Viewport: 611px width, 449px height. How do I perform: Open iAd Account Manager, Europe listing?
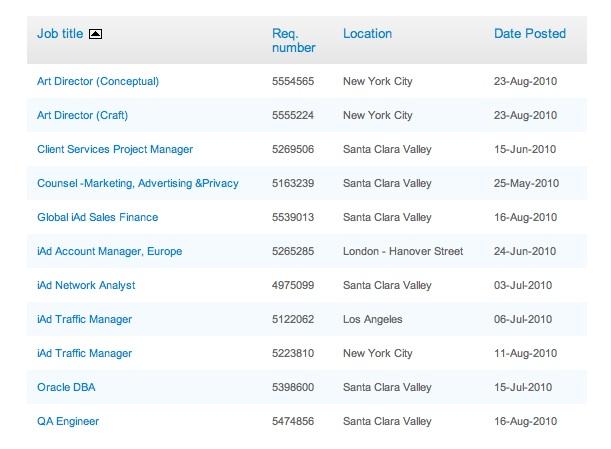(109, 251)
